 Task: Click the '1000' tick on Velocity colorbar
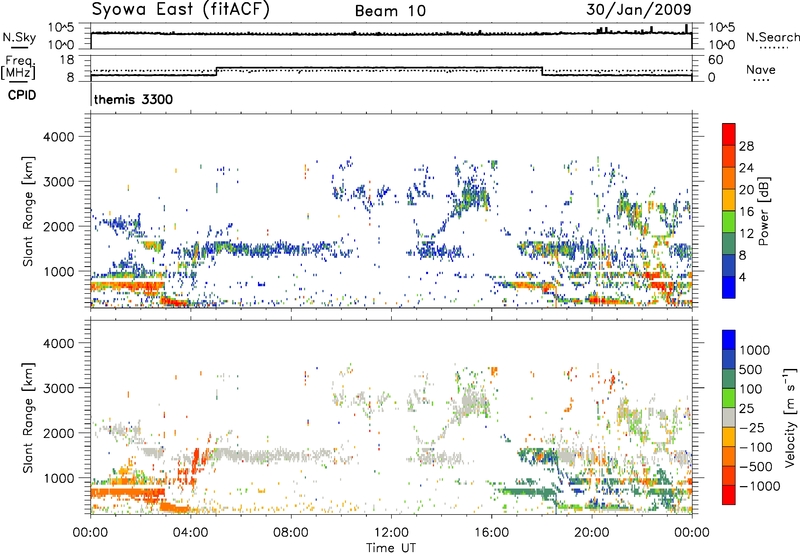click(754, 350)
